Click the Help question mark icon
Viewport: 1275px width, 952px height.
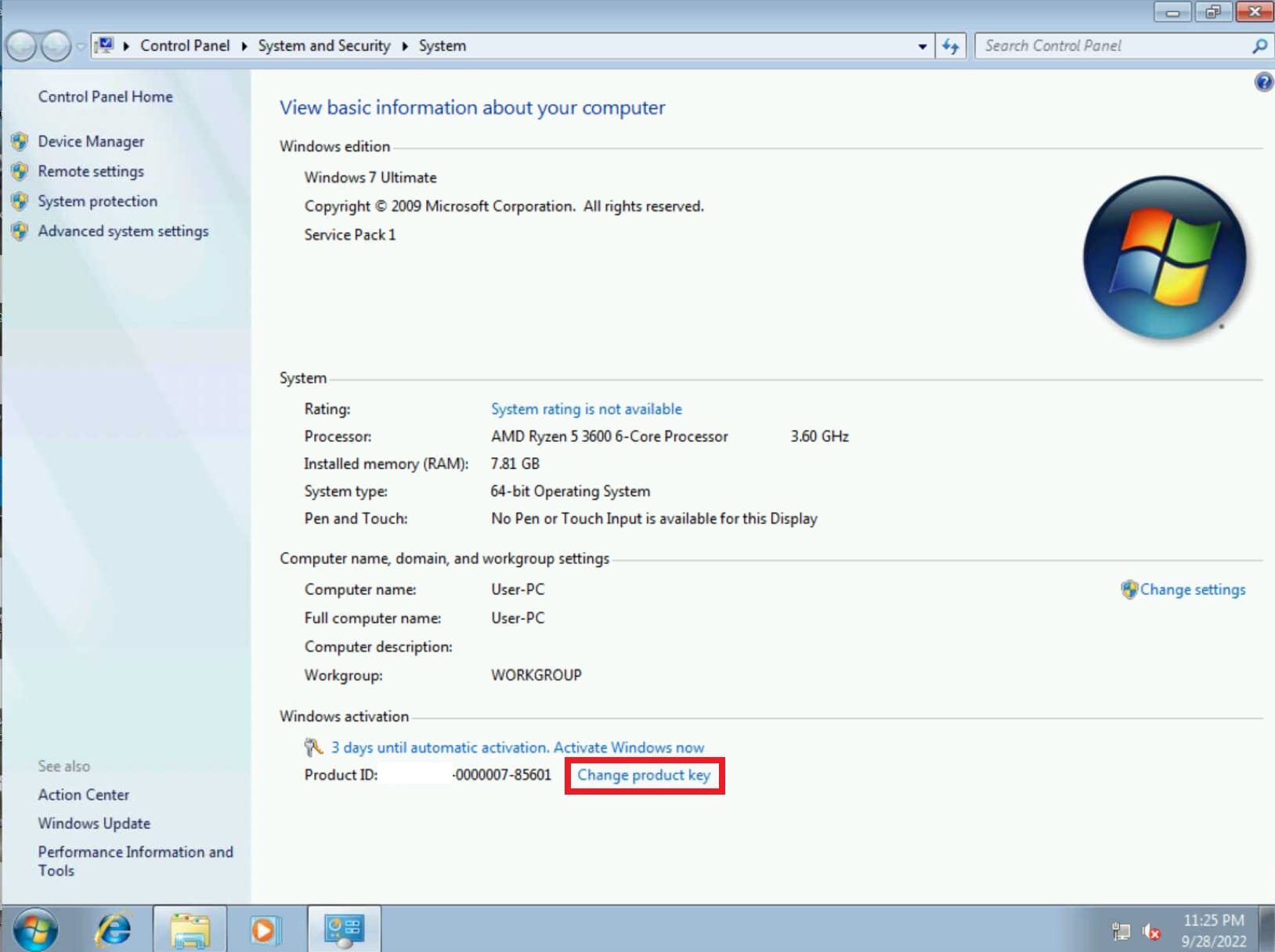[x=1262, y=82]
